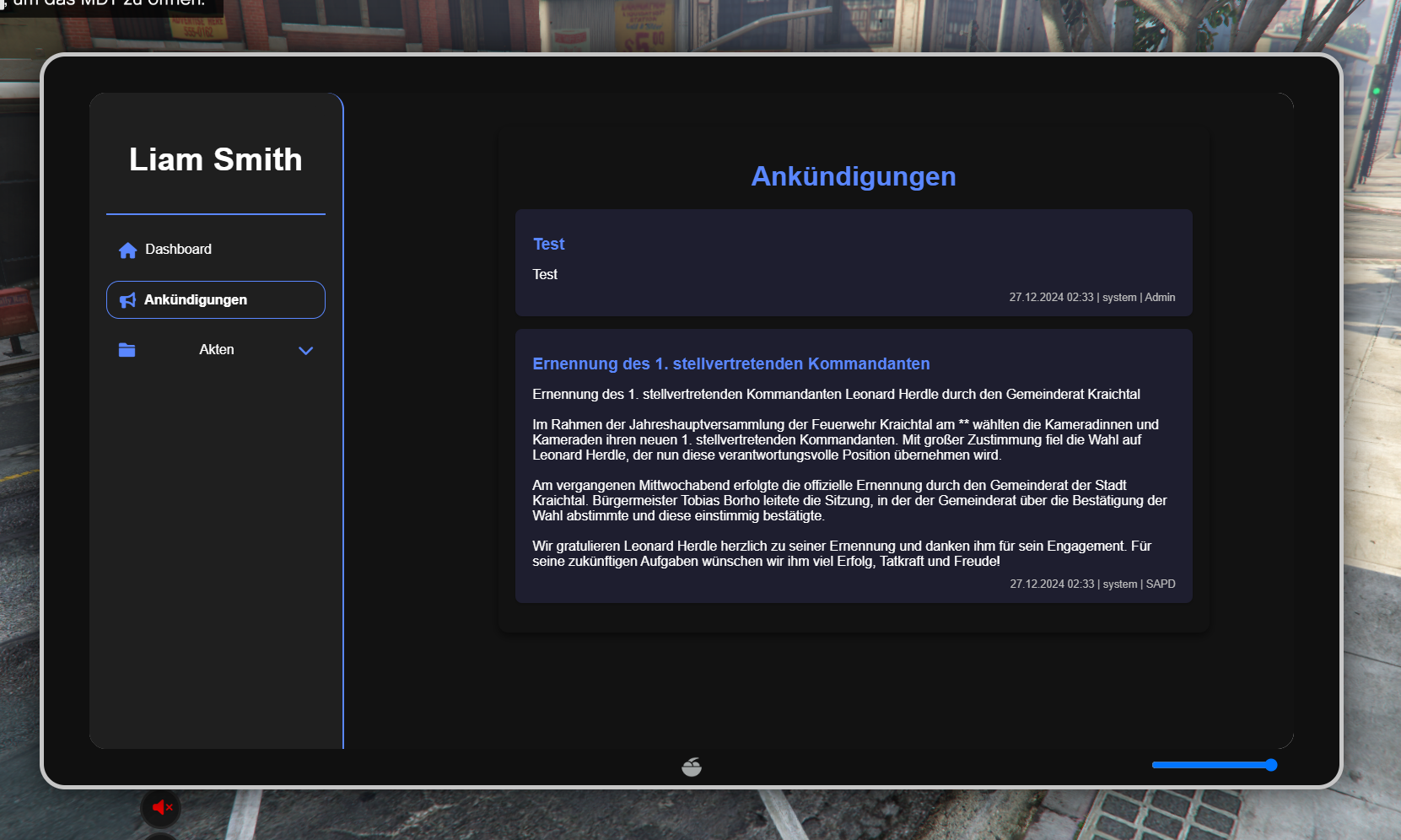This screenshot has width=1401, height=840.
Task: Click the Ankündigungen megaphone icon
Action: pyautogui.click(x=127, y=300)
